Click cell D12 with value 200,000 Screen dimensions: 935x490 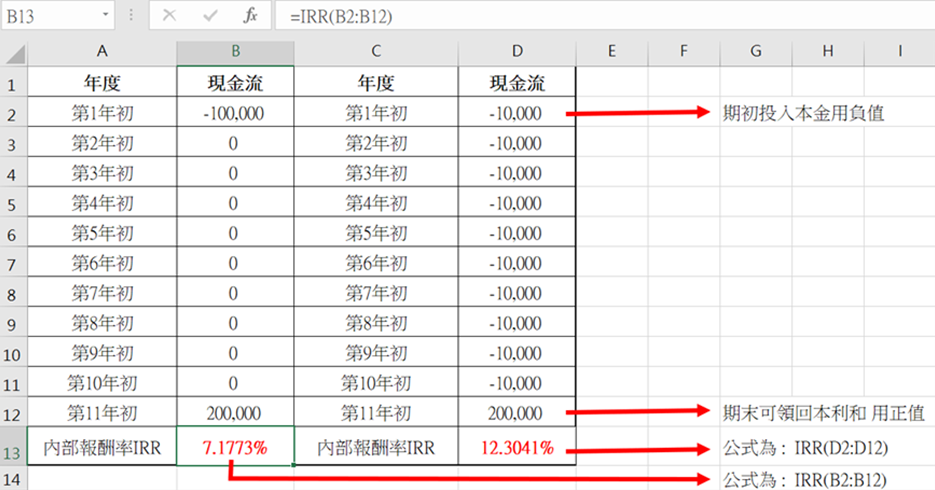click(x=517, y=412)
